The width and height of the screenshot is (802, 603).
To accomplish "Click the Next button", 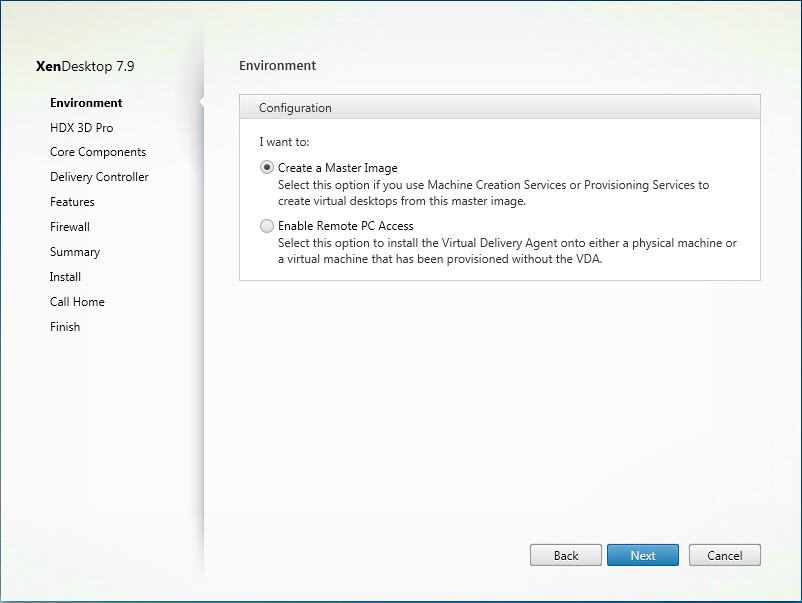I will tap(642, 555).
